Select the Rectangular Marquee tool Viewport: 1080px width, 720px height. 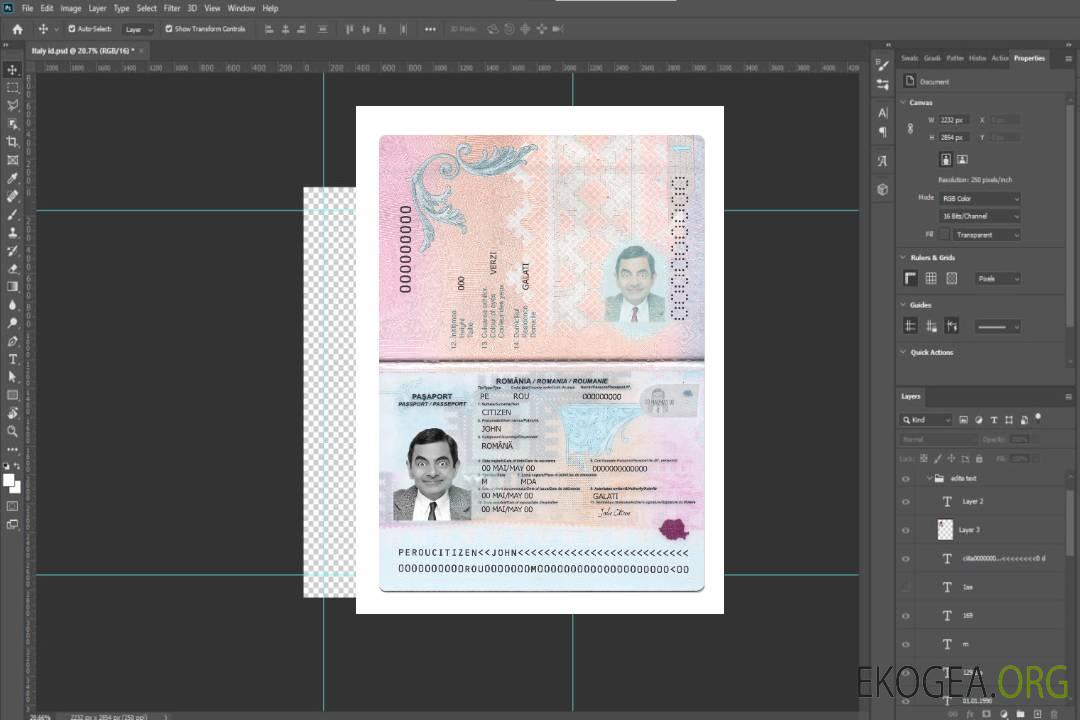(12, 88)
